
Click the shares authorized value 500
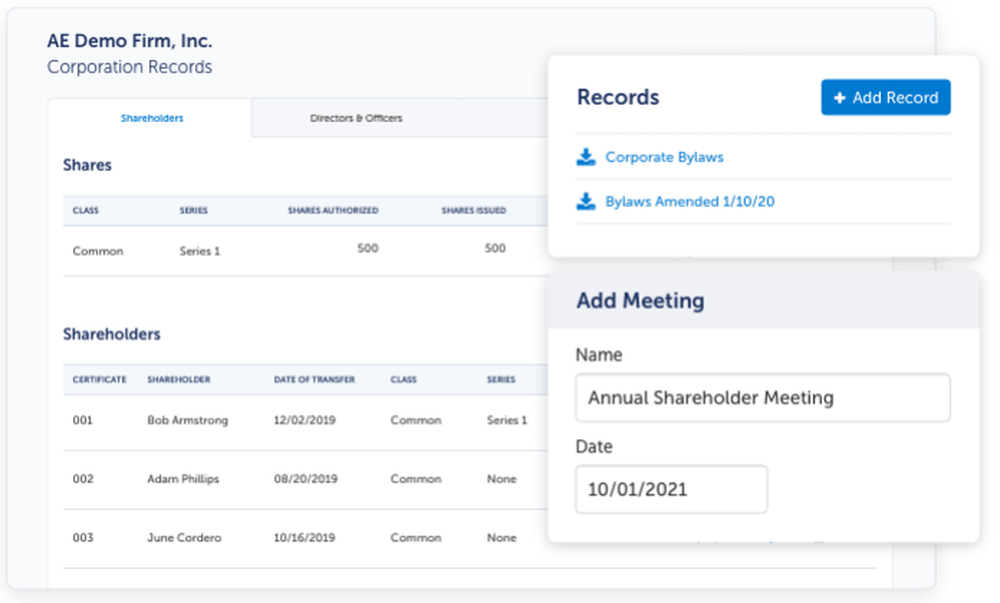pos(367,248)
